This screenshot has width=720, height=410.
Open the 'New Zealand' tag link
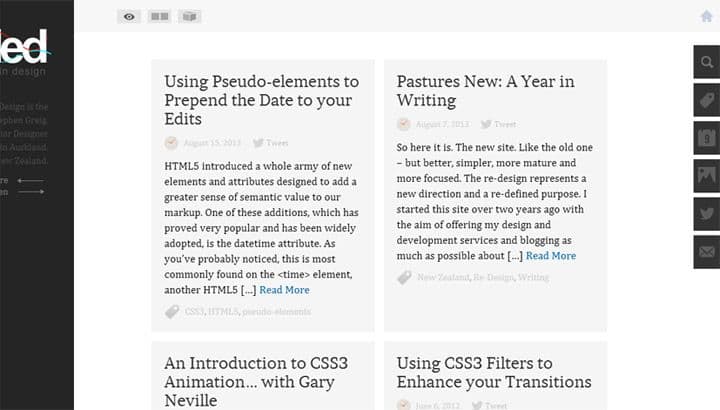pos(442,278)
